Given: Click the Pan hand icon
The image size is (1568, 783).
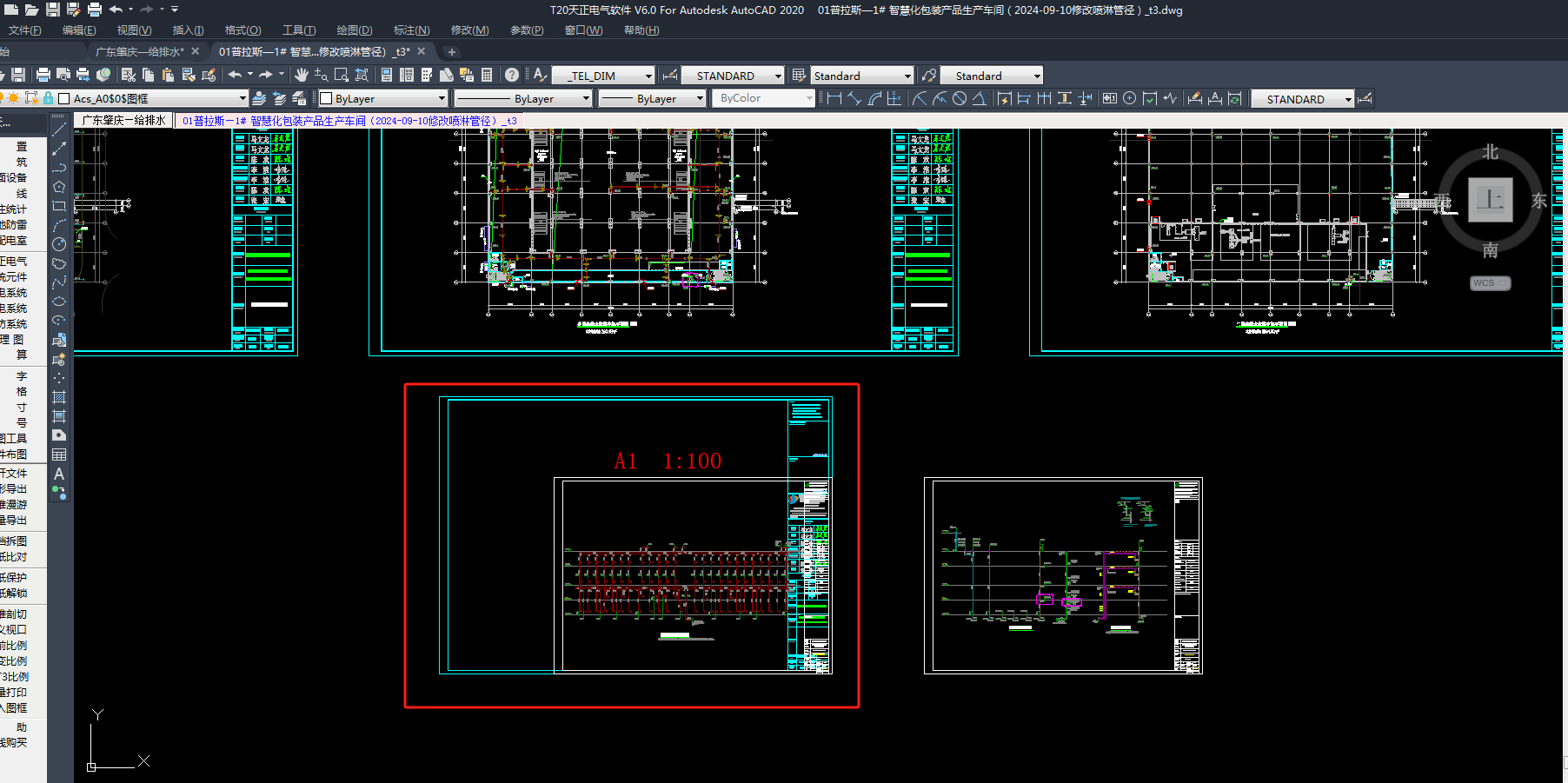Looking at the screenshot, I should pos(302,75).
